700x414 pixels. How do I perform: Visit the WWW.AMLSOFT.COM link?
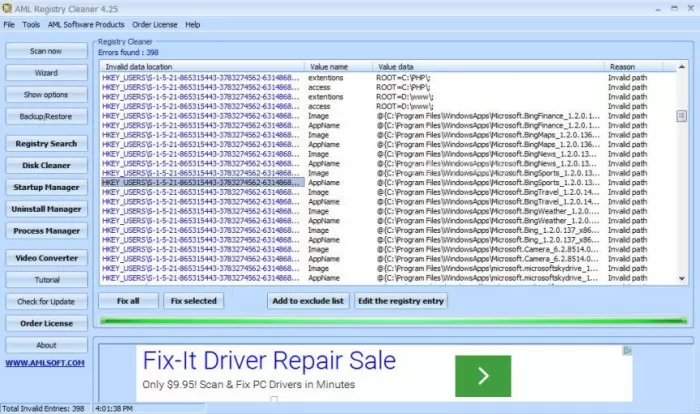(45, 363)
